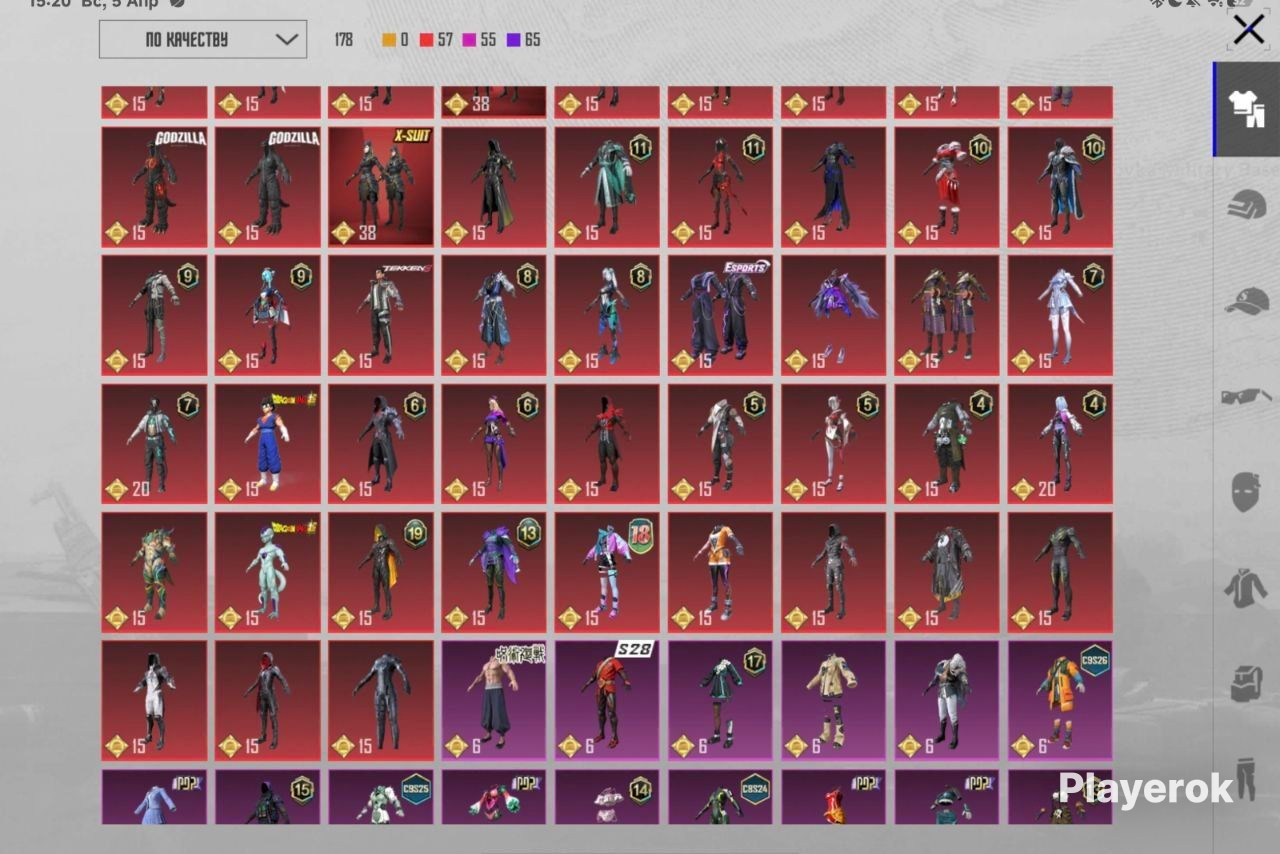This screenshot has width=1280, height=854.
Task: Select the S28 red outfit
Action: point(607,701)
